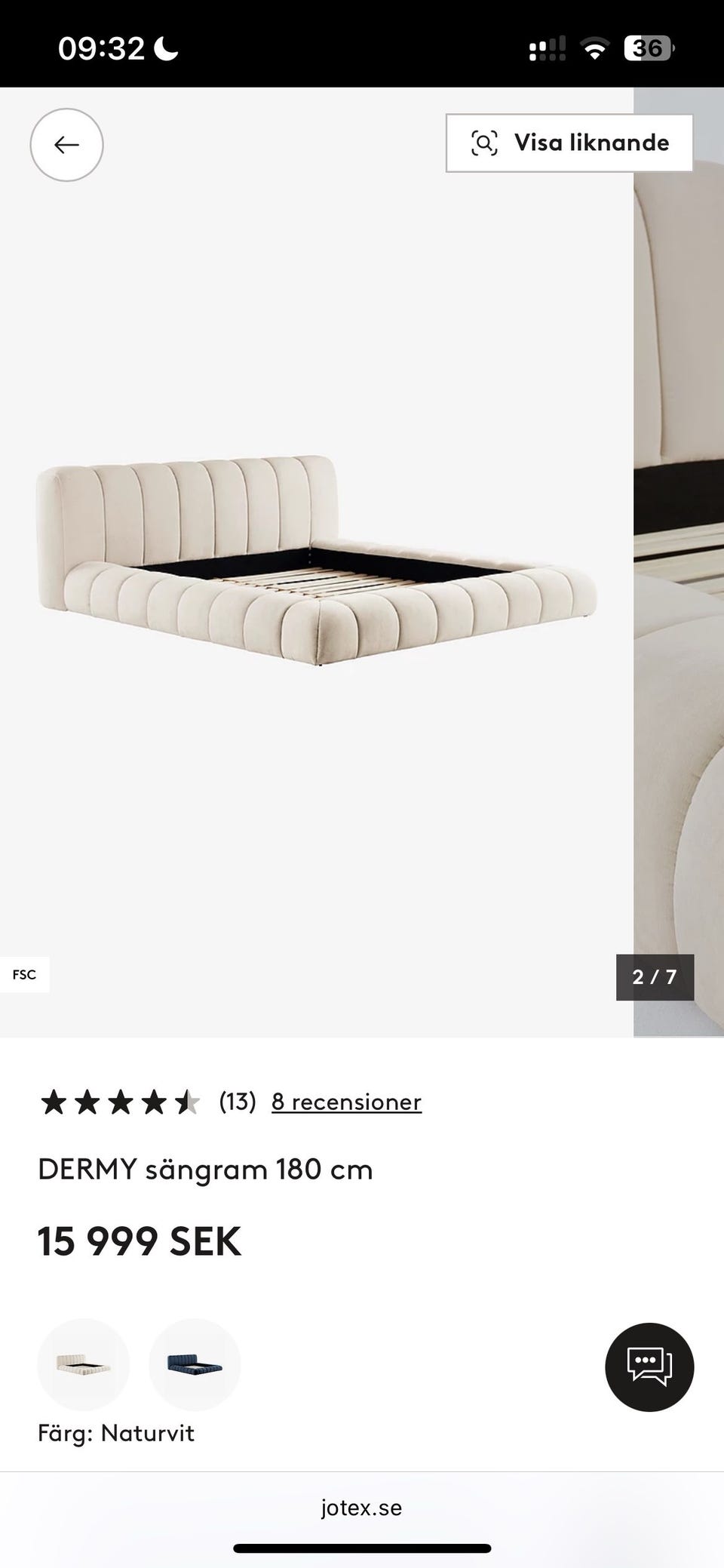
Task: Tap the star rating row
Action: click(120, 1102)
